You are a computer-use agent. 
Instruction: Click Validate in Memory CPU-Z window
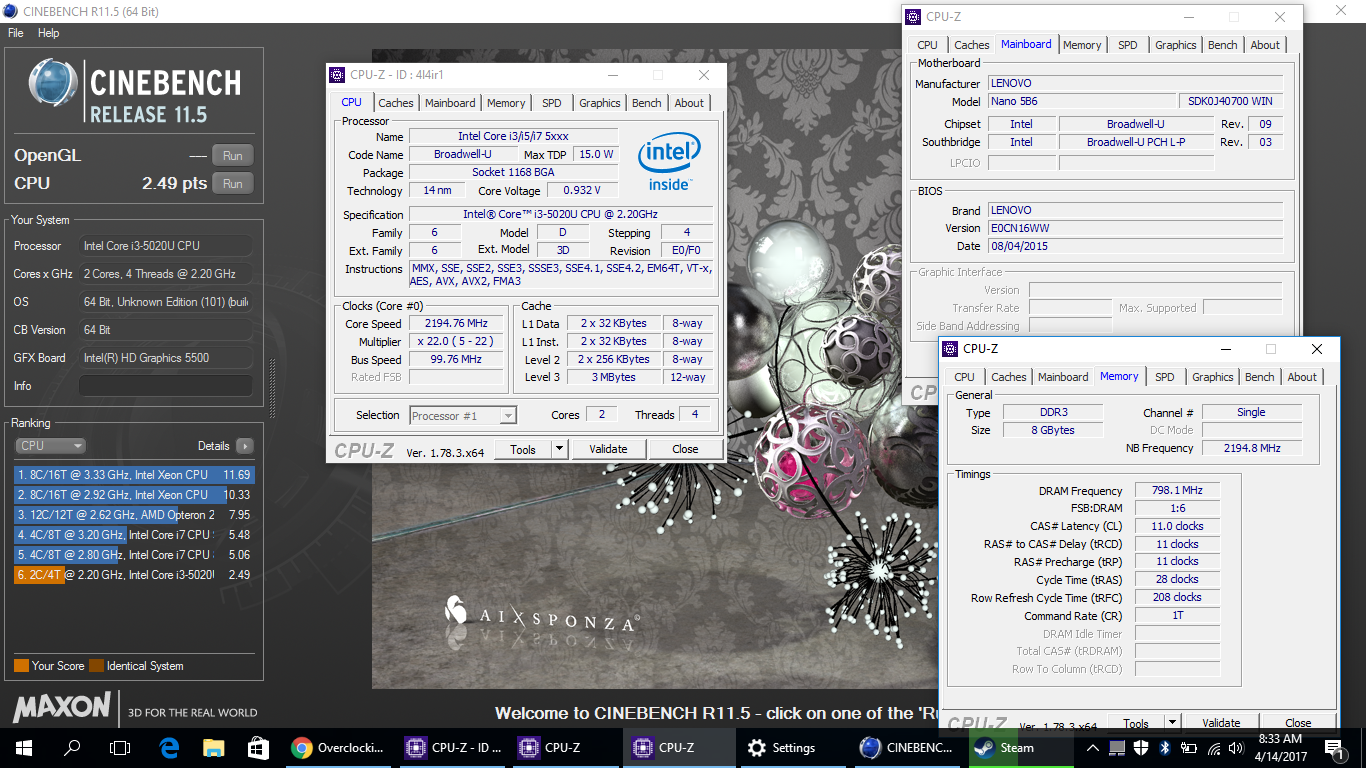coord(1221,723)
